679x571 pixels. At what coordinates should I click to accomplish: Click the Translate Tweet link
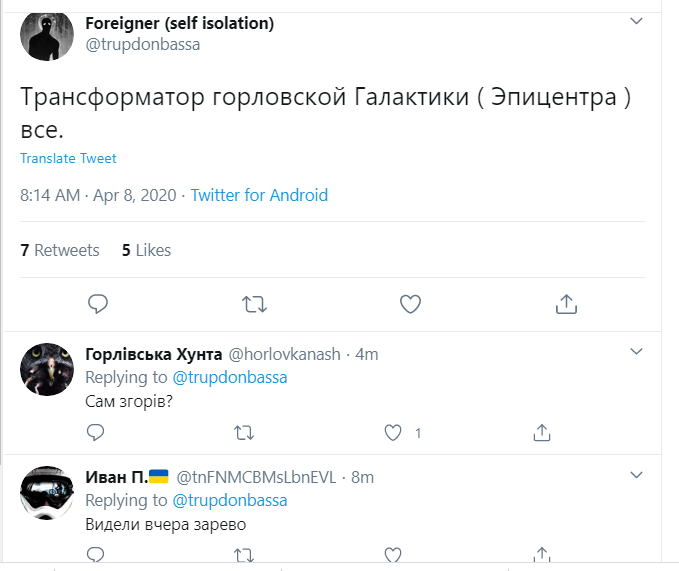68,158
